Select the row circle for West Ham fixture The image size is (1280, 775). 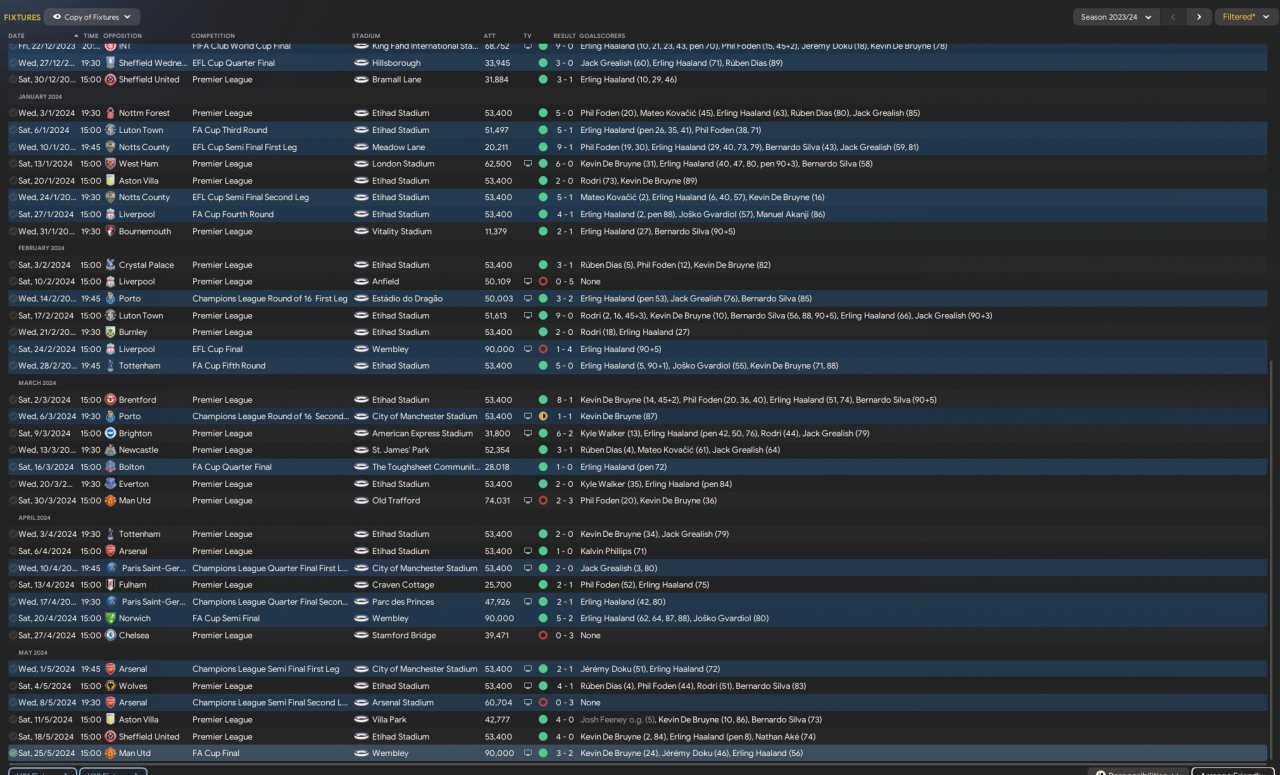(13, 164)
